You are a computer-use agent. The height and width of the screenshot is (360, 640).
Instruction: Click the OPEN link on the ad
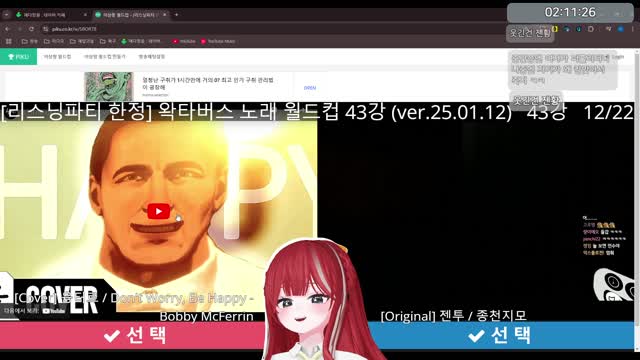click(310, 88)
